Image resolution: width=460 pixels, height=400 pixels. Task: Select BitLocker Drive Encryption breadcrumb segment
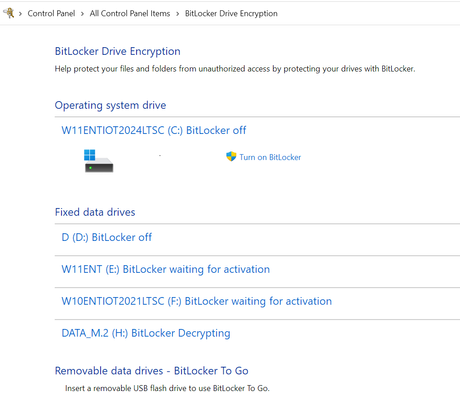[231, 13]
